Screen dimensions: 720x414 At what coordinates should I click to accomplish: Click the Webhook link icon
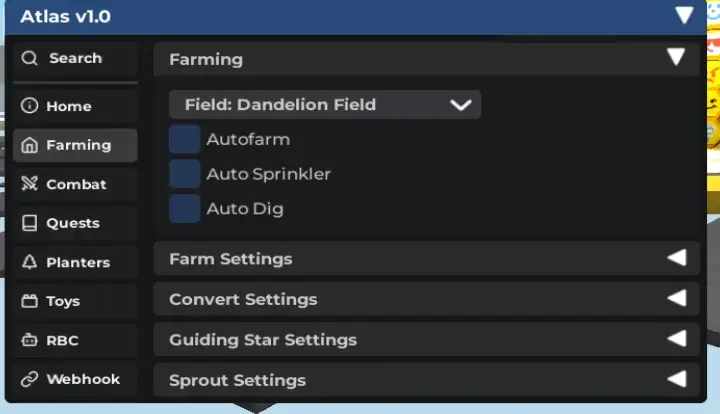point(29,379)
